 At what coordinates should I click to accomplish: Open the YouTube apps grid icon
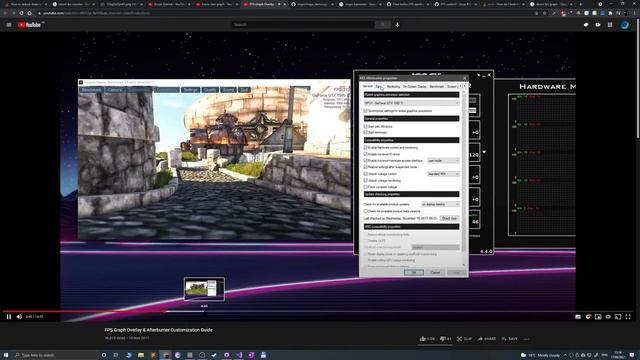(x=610, y=25)
